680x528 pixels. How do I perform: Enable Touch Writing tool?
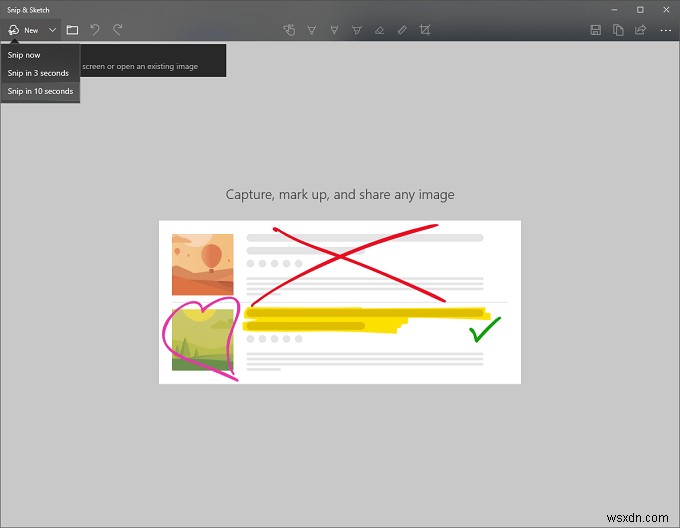(x=289, y=30)
